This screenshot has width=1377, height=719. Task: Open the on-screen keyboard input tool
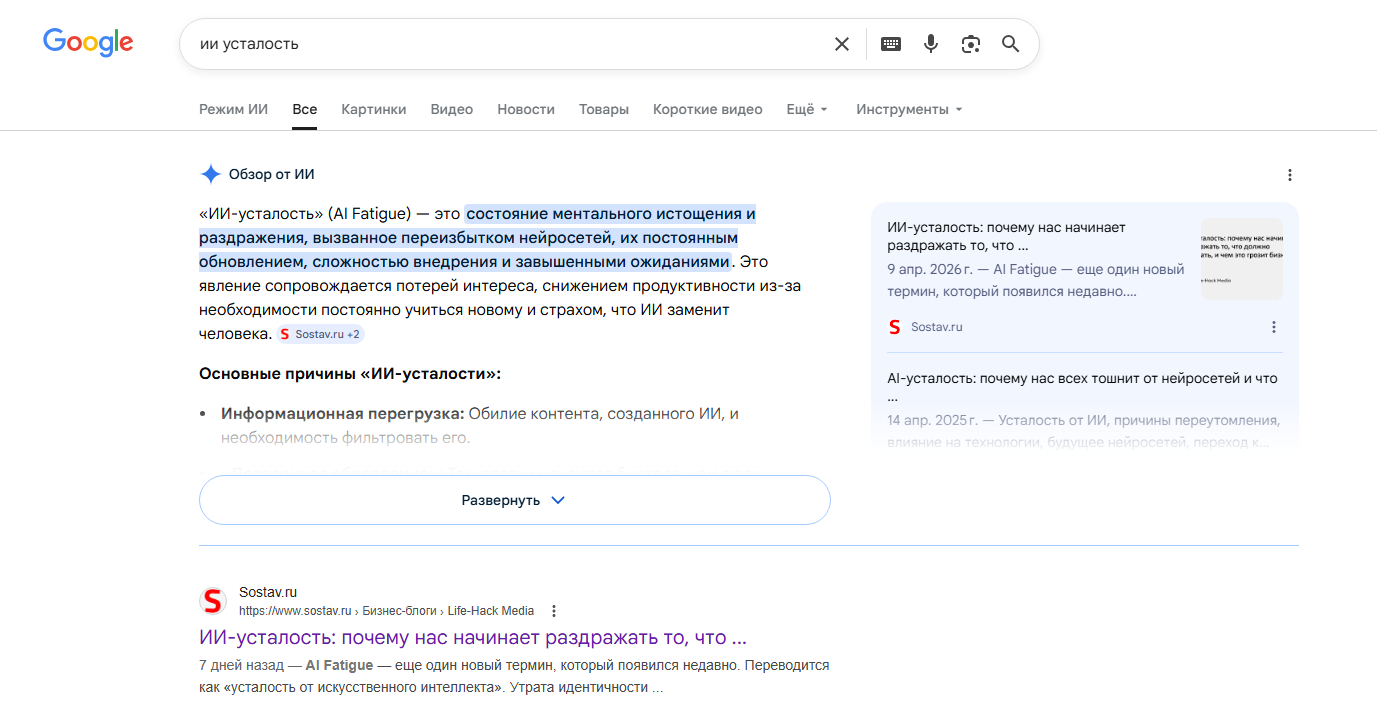(890, 44)
